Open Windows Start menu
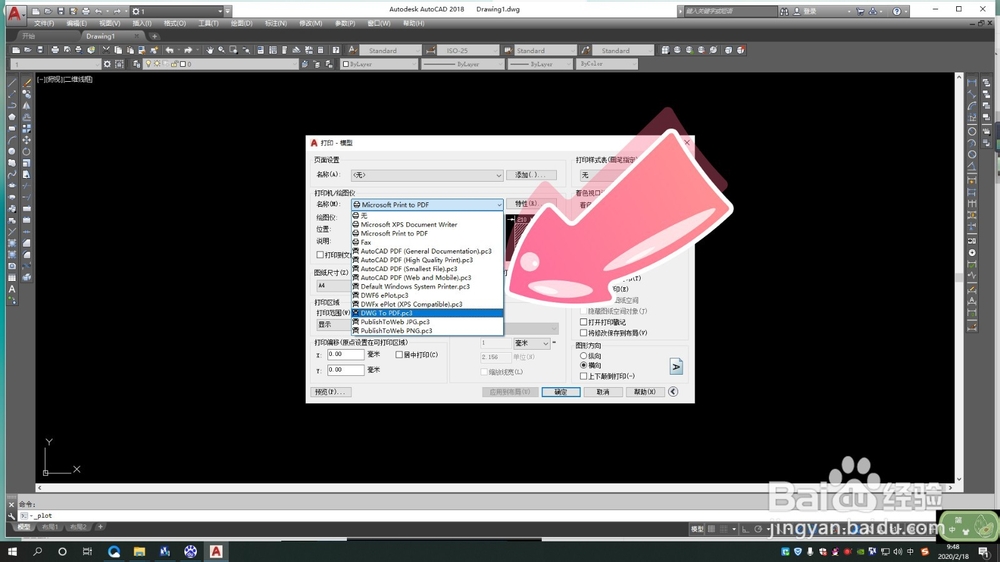 tap(12, 551)
